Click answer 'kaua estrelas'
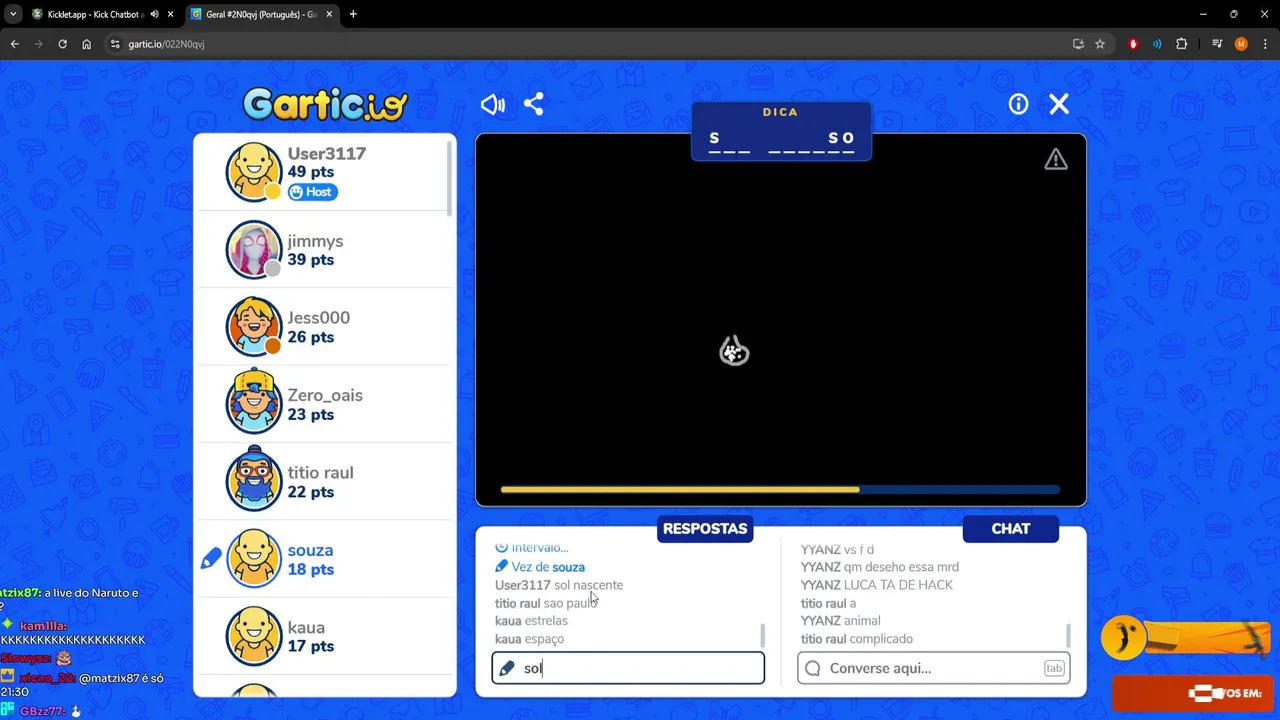 pos(531,621)
